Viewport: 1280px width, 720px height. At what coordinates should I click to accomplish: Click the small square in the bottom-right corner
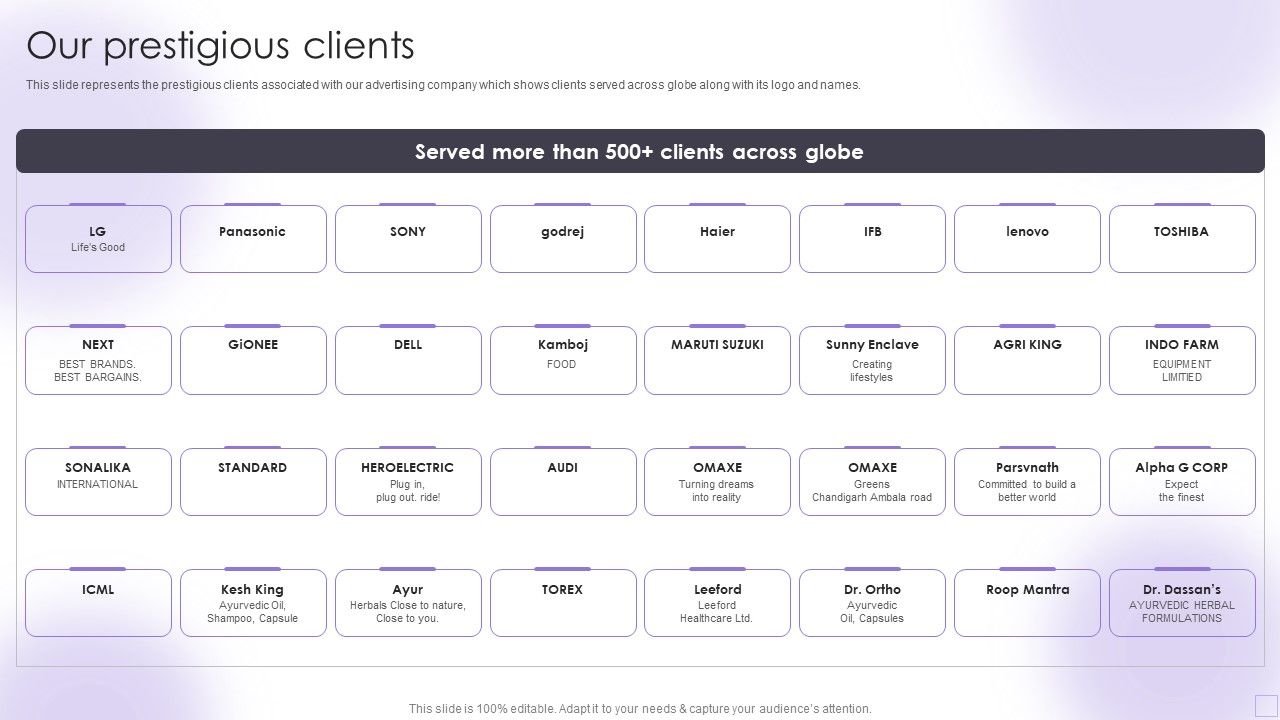coord(1266,705)
